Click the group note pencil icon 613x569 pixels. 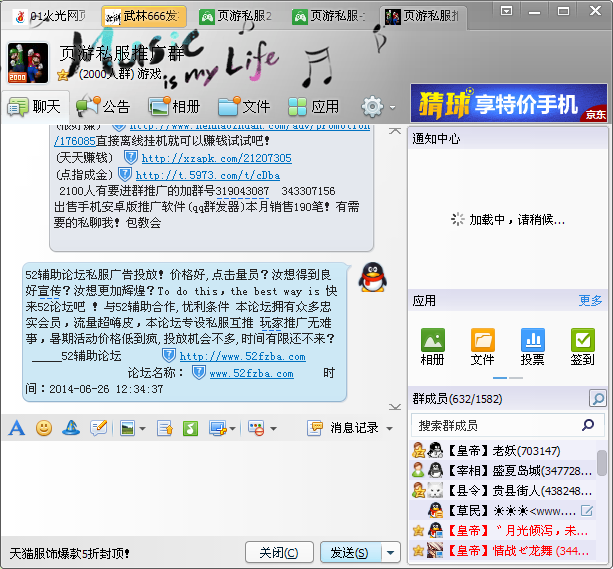tap(99, 428)
